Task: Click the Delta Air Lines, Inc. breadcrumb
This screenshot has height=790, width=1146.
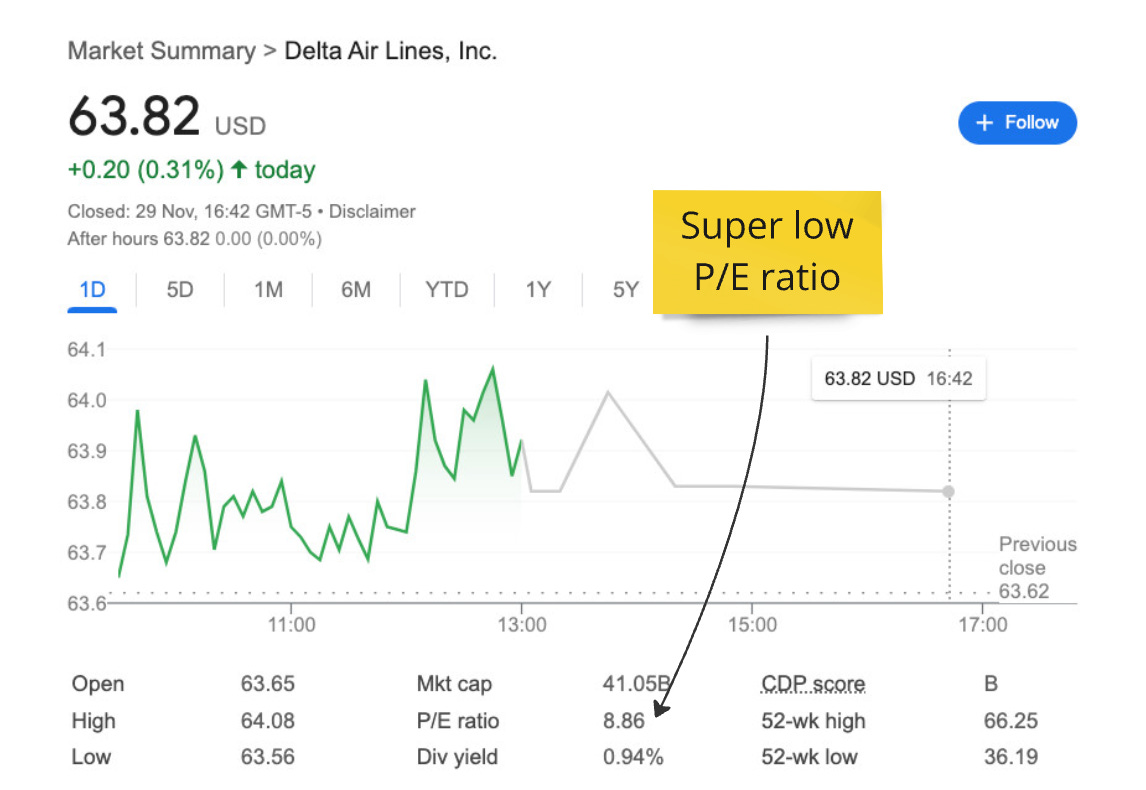Action: click(391, 50)
